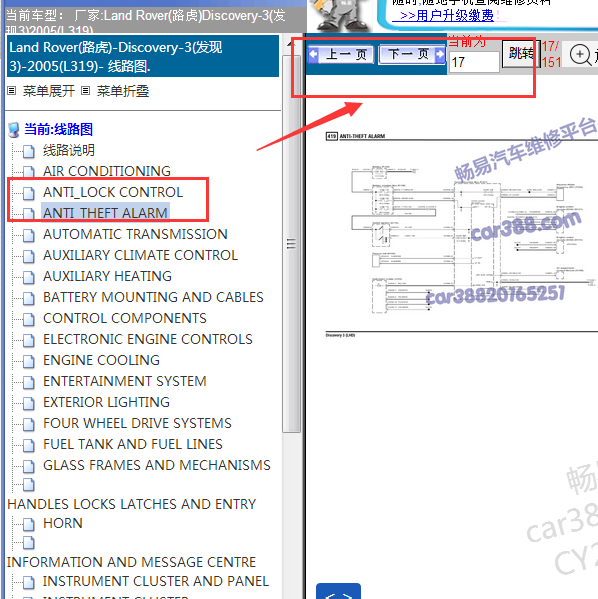
Task: Open CONTROL COMPONENTS entry
Action: click(x=125, y=318)
